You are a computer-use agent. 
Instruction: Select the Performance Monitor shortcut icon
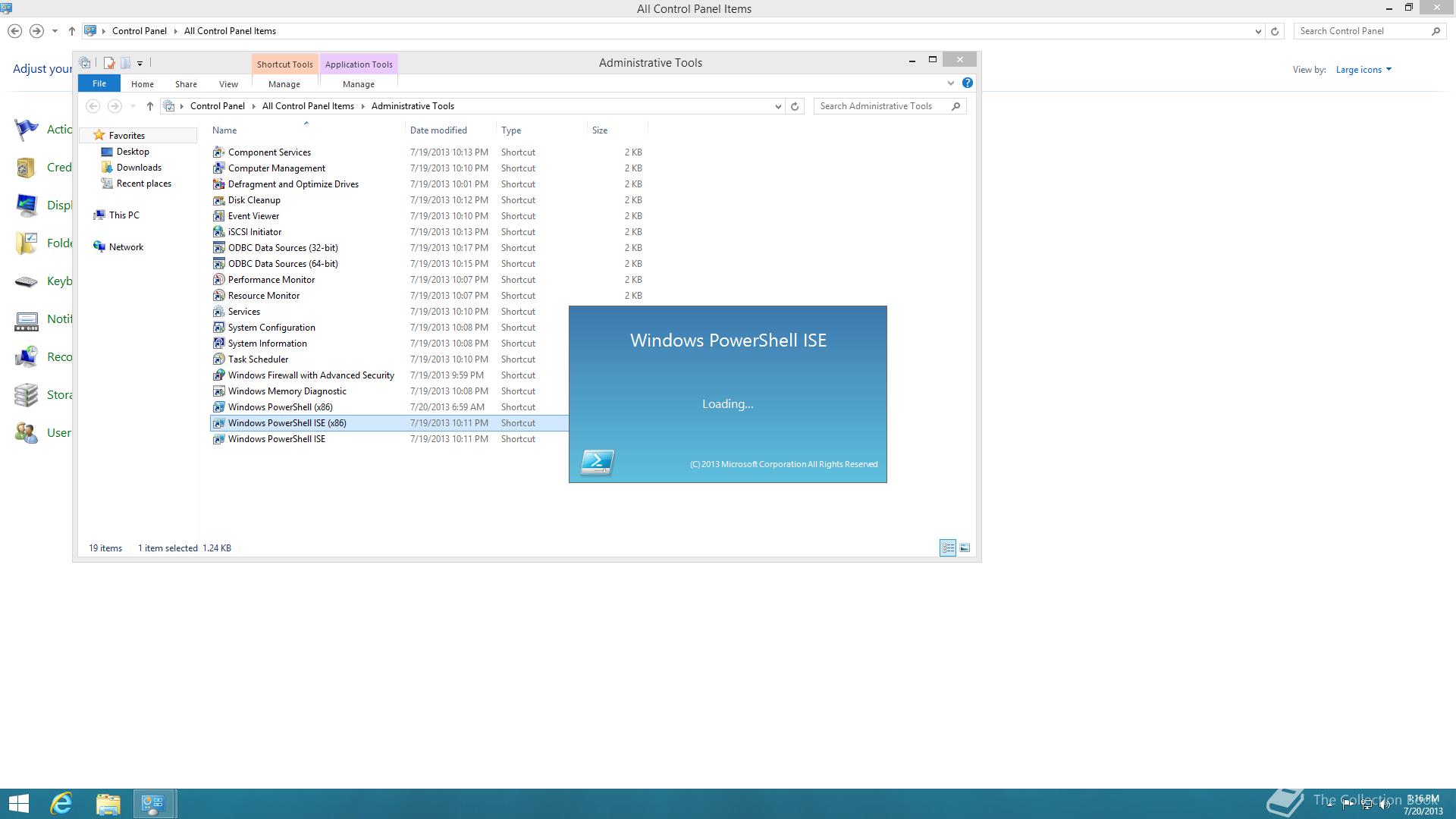pyautogui.click(x=219, y=280)
